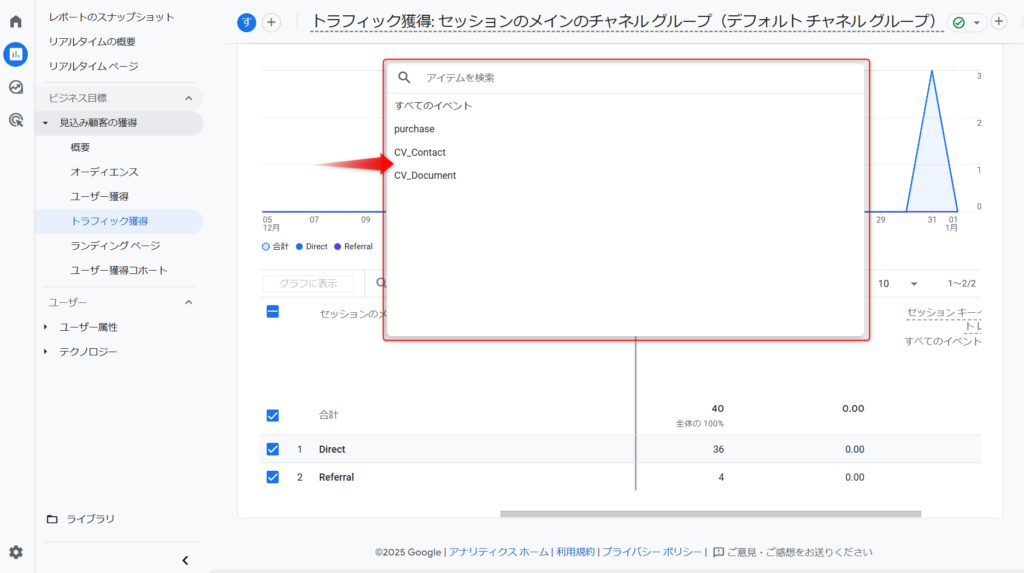Open the rows per page dropdown

click(913, 284)
